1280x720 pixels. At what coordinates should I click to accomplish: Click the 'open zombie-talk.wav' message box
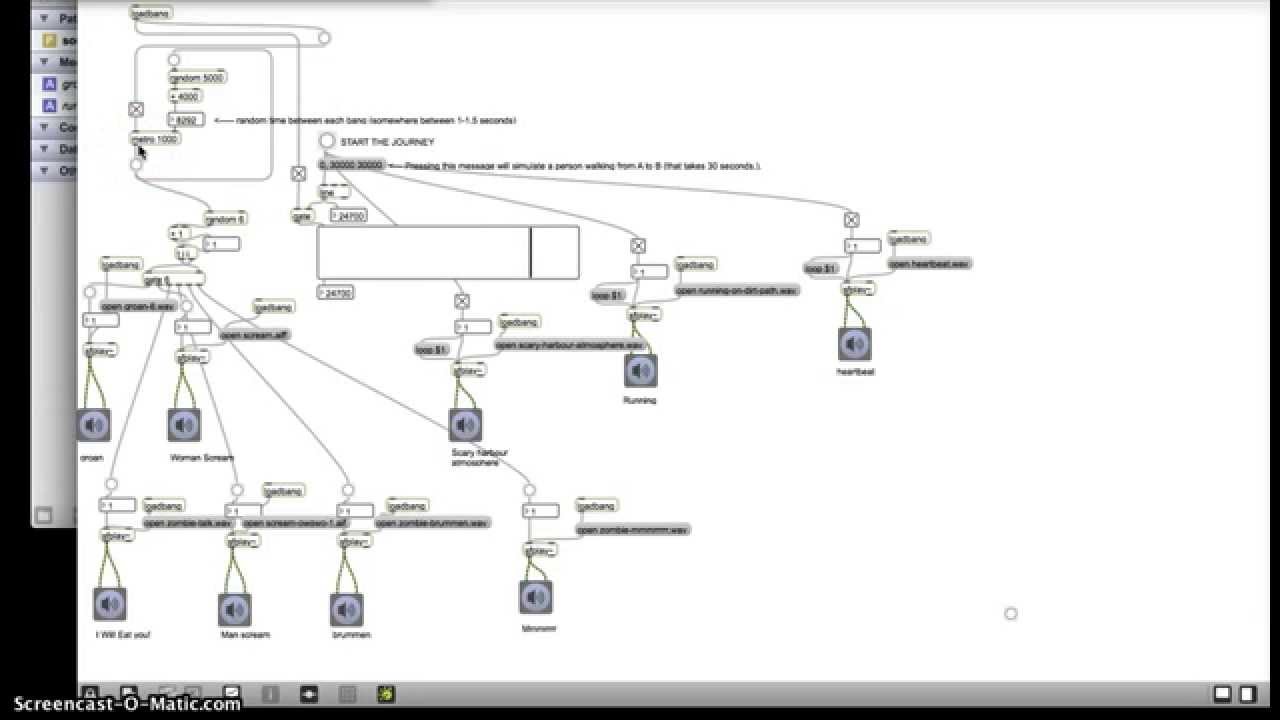pos(188,523)
